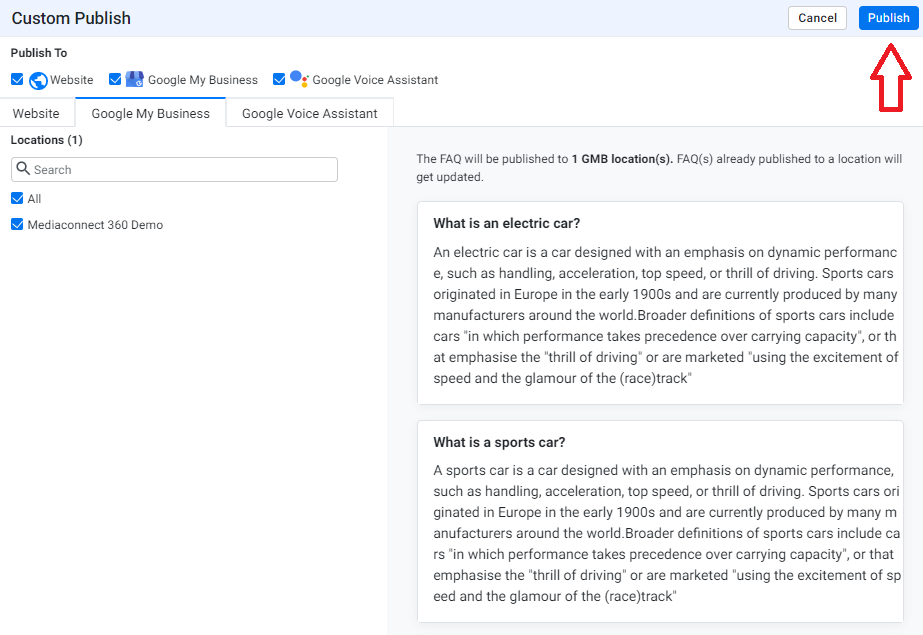Uncheck the Google My Business checkbox
The width and height of the screenshot is (923, 635).
click(x=115, y=79)
